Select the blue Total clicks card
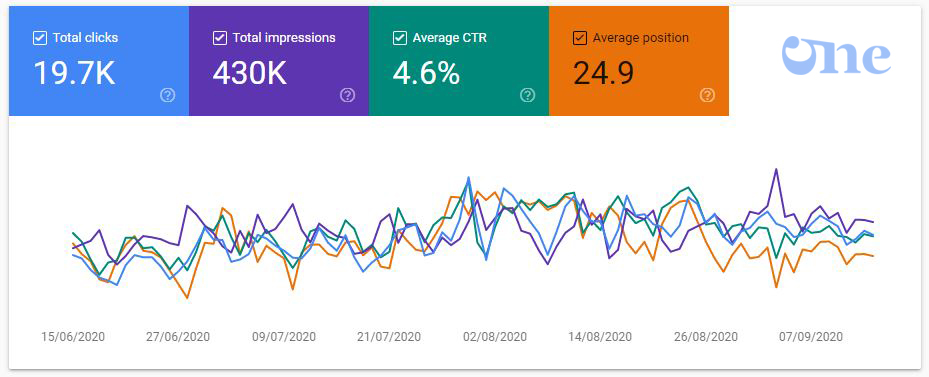 [99, 61]
